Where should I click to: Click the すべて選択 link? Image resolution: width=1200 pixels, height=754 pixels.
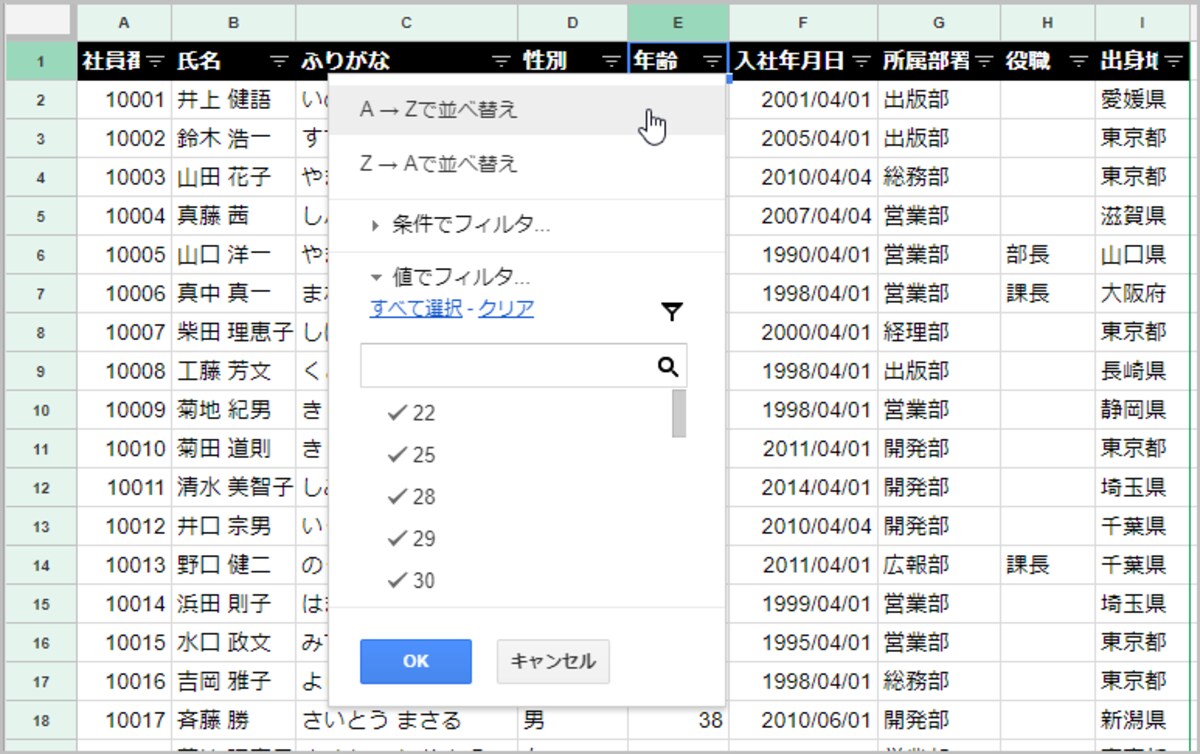(415, 308)
